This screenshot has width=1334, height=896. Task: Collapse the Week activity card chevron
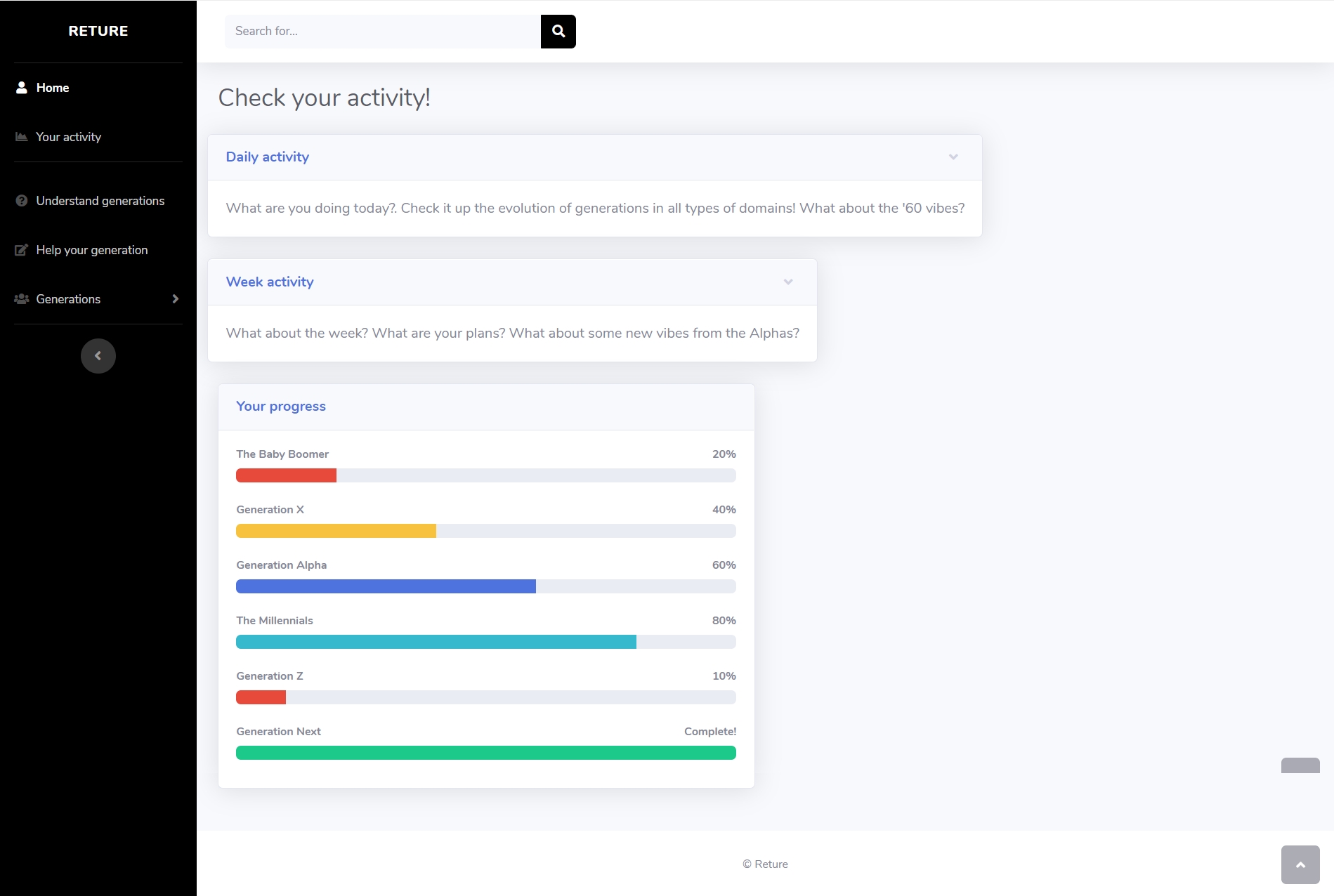click(788, 282)
